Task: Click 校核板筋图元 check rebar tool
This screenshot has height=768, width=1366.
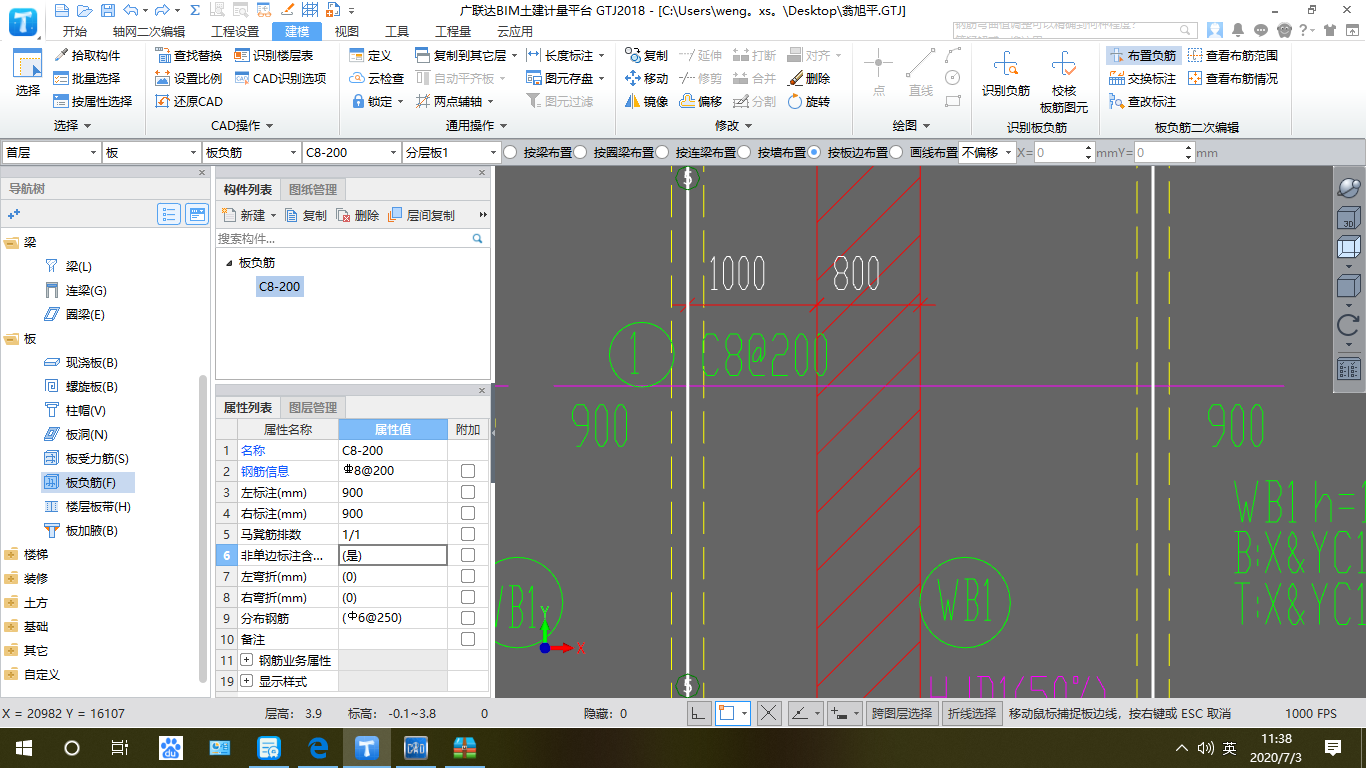Action: point(1064,82)
